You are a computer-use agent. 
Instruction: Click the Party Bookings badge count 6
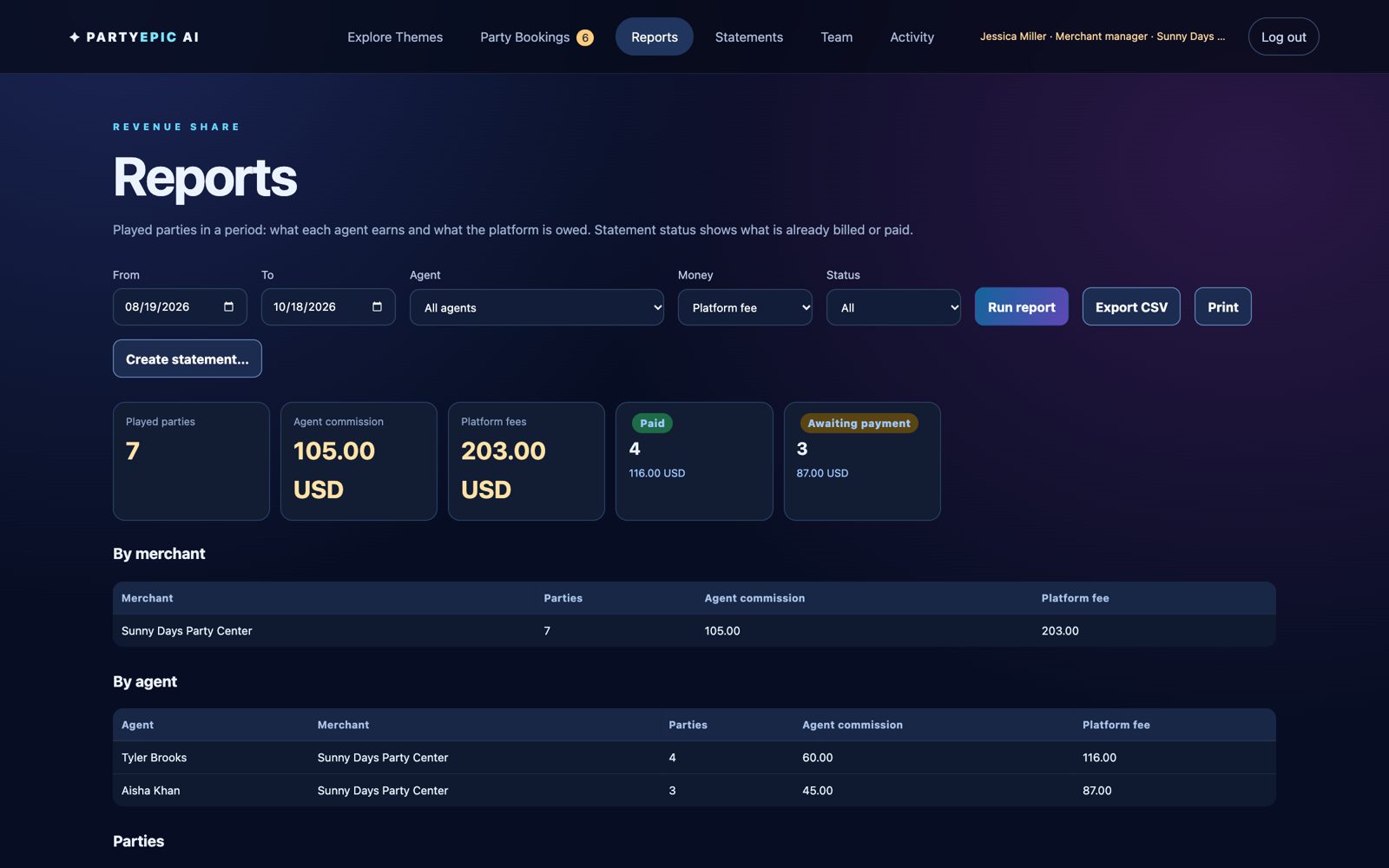coord(585,37)
